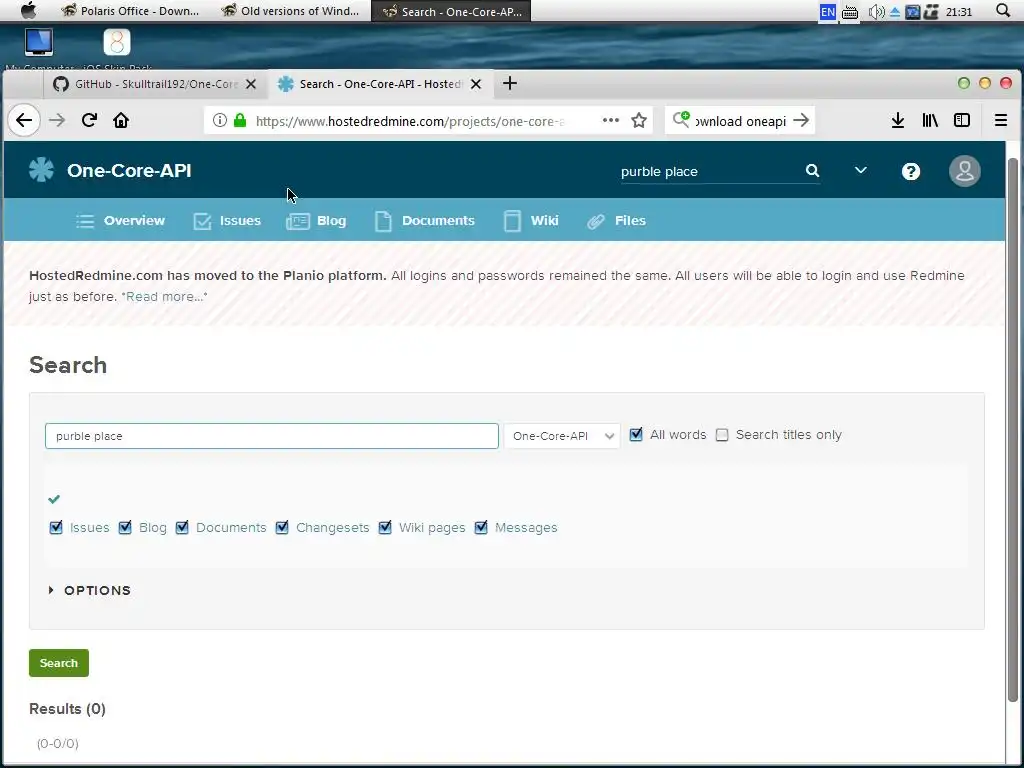Image resolution: width=1024 pixels, height=768 pixels.
Task: Uncheck the Documents search checkbox
Action: tap(182, 527)
